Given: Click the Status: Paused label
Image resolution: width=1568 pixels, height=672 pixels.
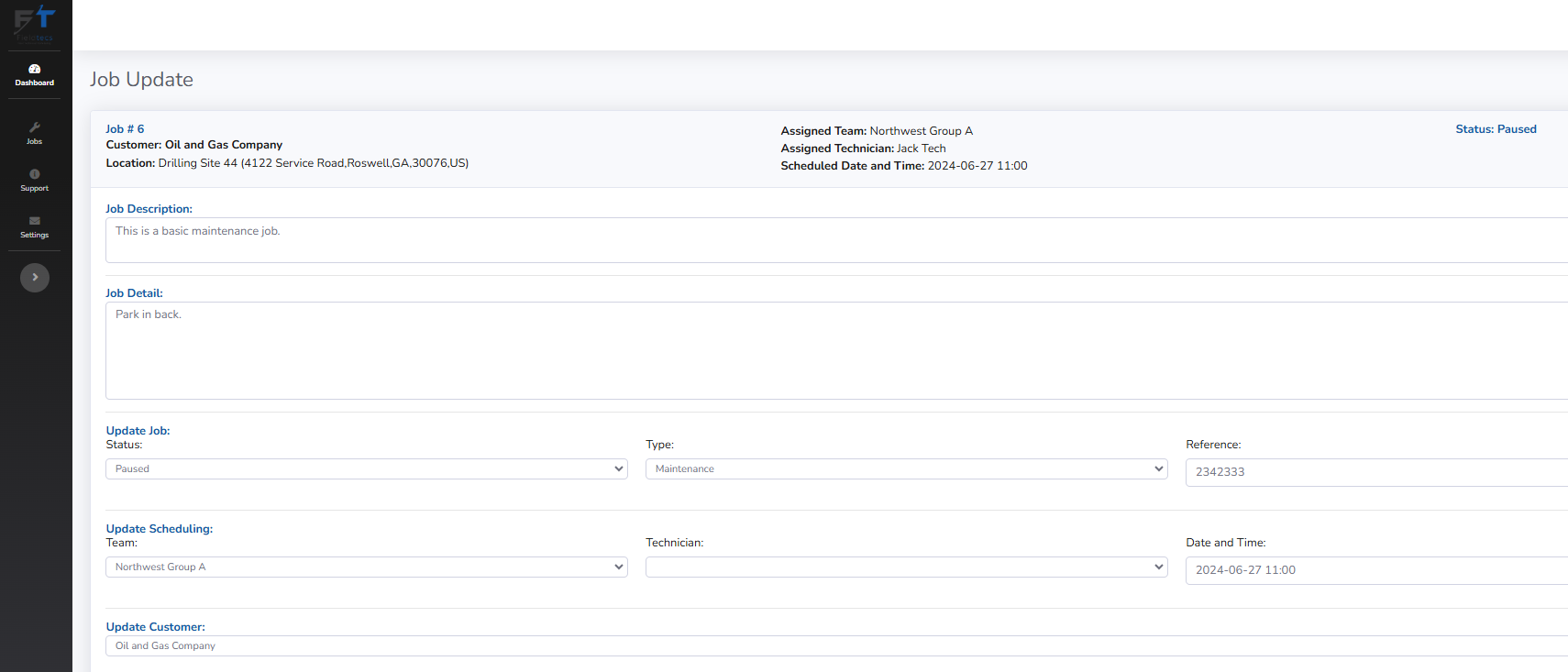Looking at the screenshot, I should [x=1496, y=129].
